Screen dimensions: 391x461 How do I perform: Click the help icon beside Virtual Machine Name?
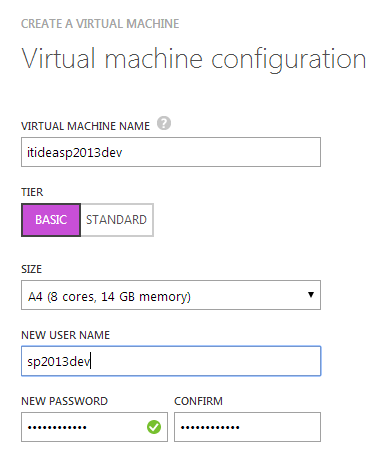[164, 123]
